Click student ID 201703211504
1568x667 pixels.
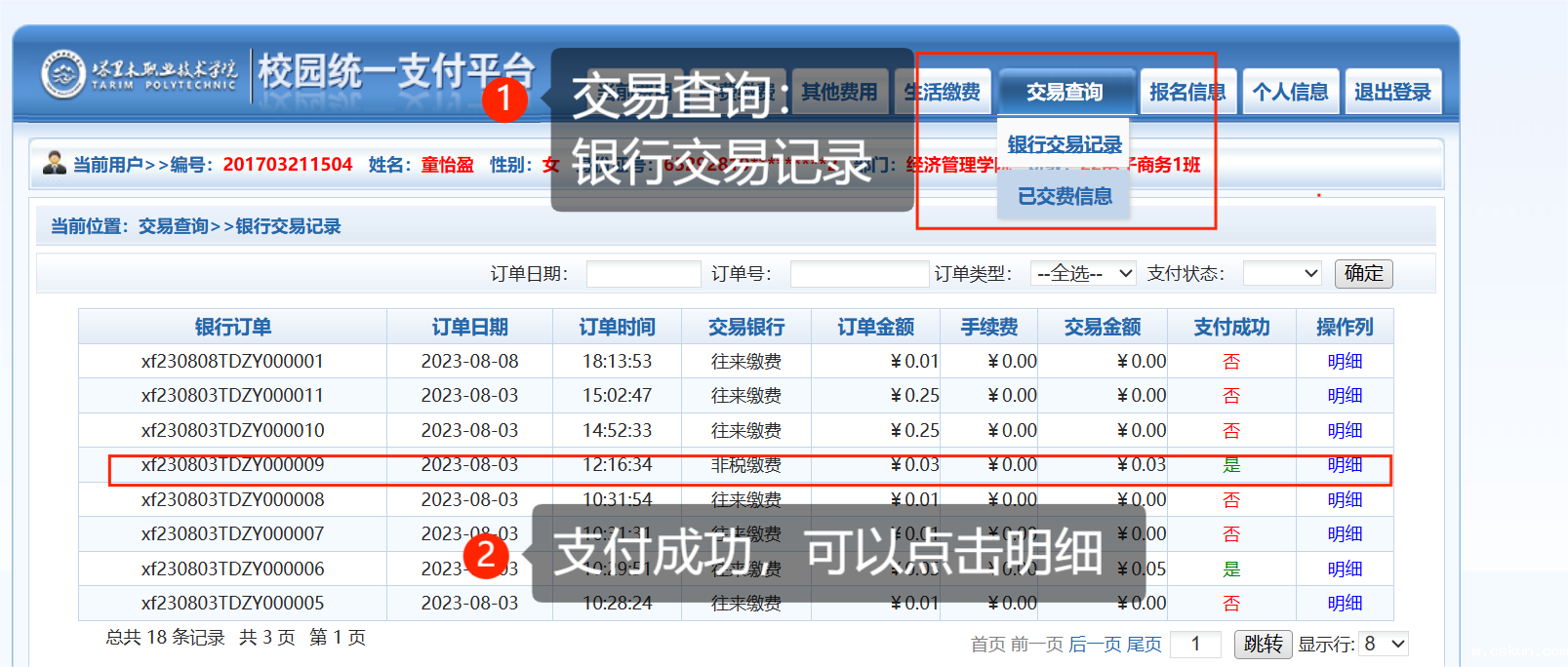tap(288, 164)
